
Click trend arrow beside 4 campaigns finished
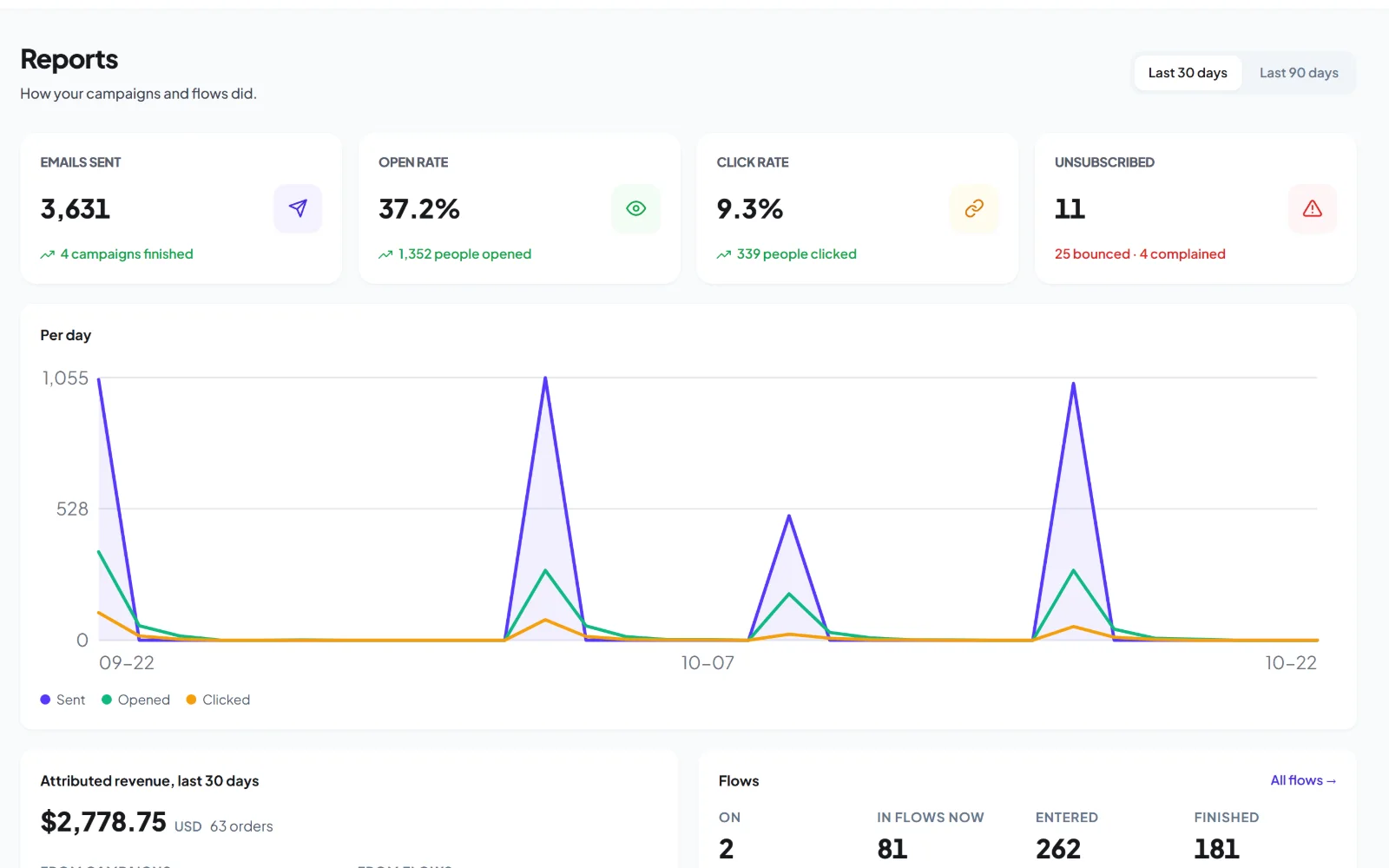click(48, 254)
